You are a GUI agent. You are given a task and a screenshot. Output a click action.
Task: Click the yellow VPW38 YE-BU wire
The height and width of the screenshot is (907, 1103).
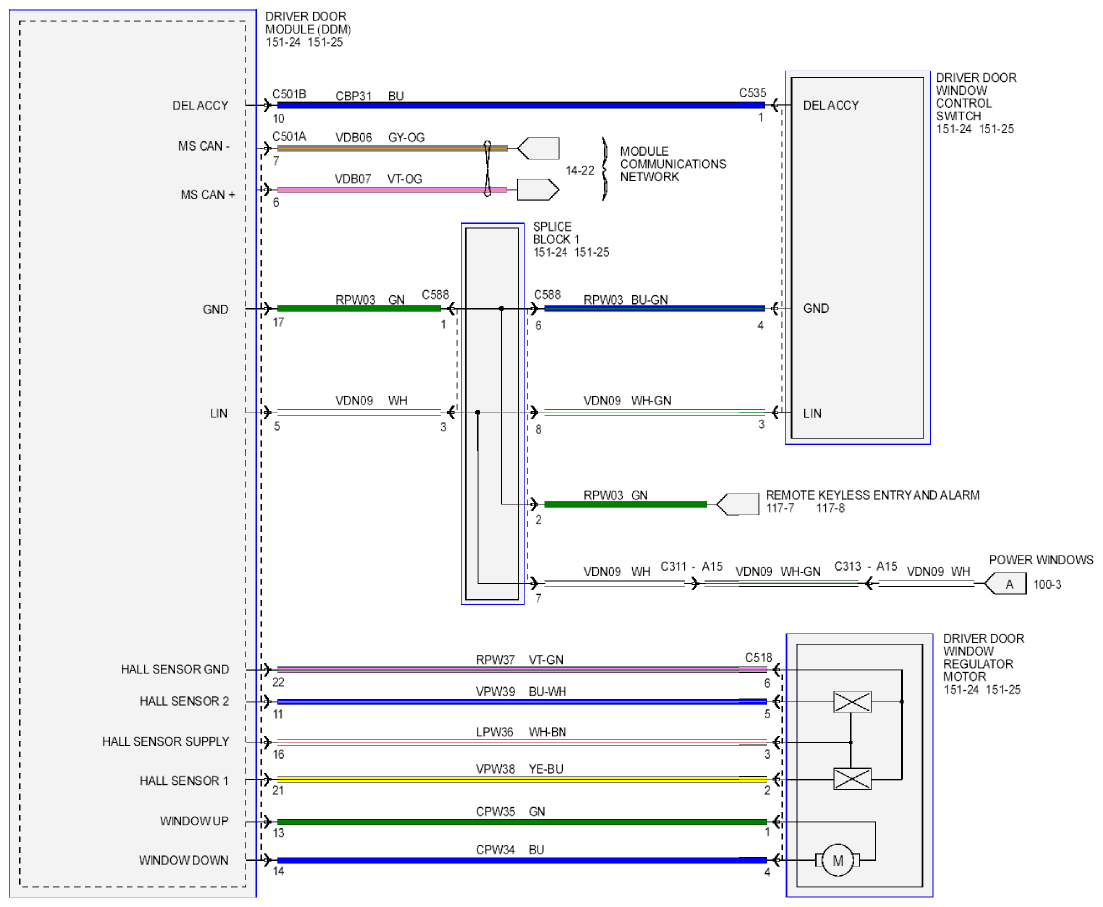522,780
